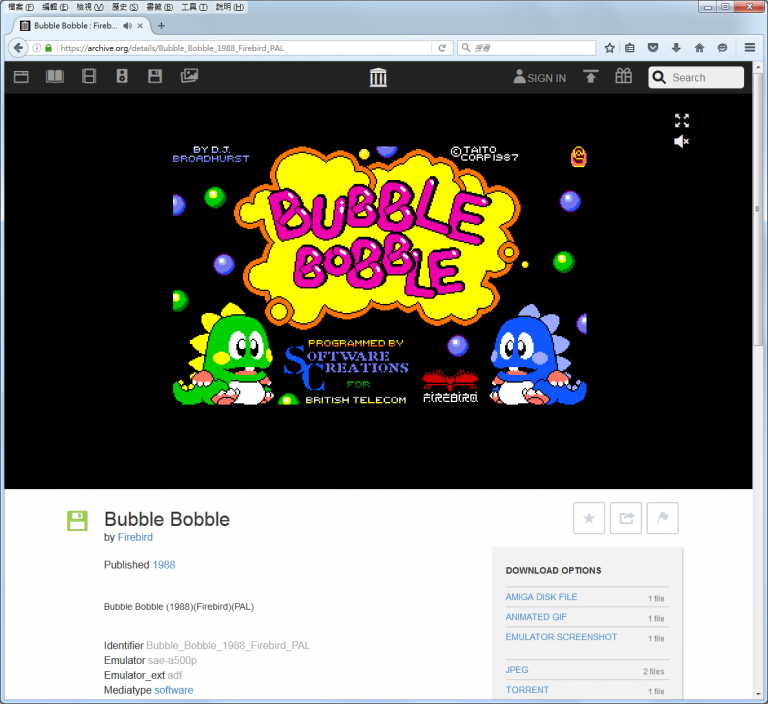Bookmark this page with star icon

click(609, 48)
